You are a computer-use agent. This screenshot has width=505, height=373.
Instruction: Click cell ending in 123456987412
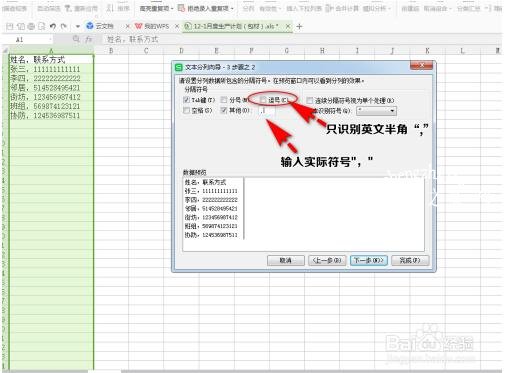coord(51,97)
